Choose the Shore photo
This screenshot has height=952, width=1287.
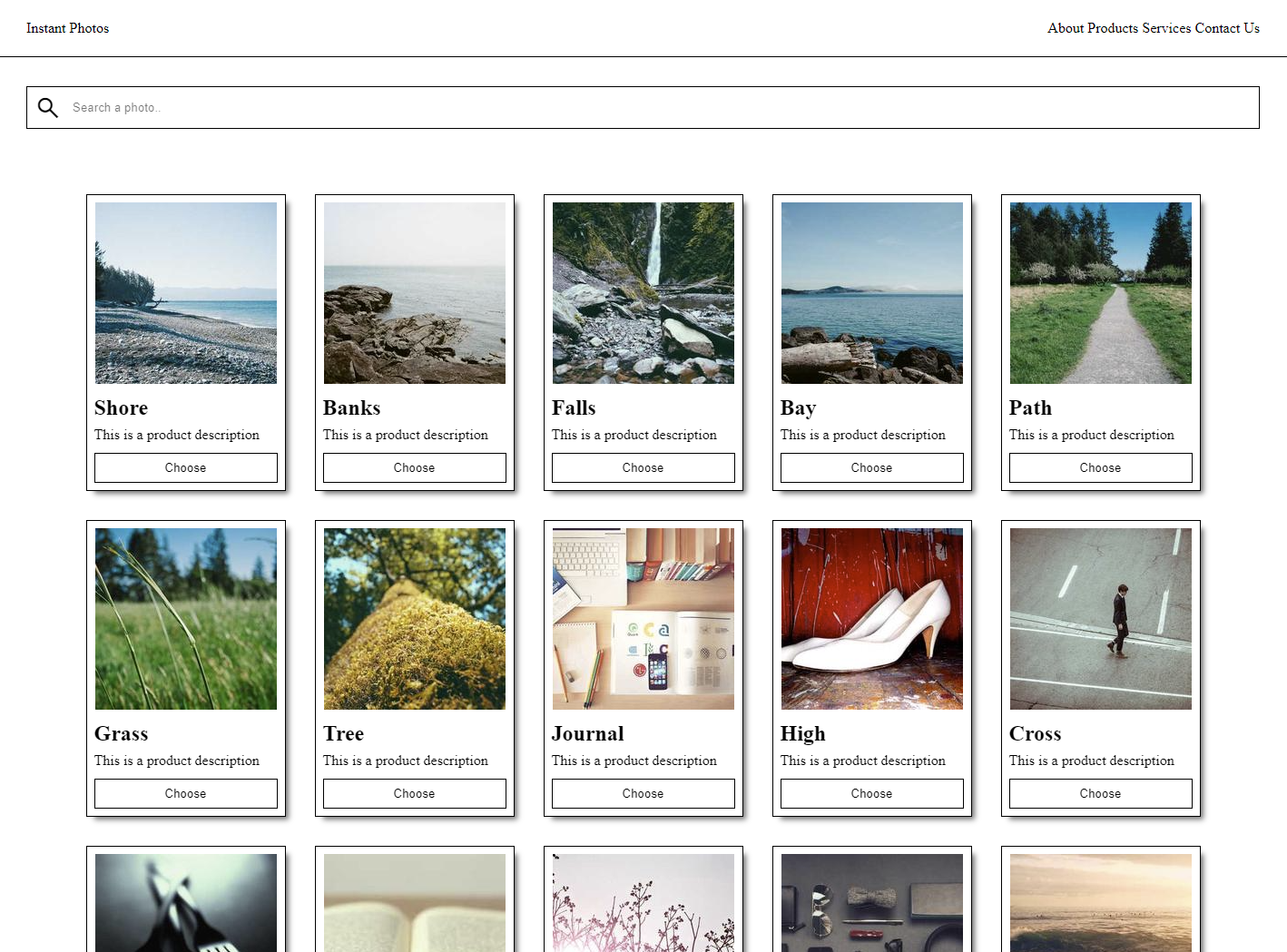click(x=185, y=467)
